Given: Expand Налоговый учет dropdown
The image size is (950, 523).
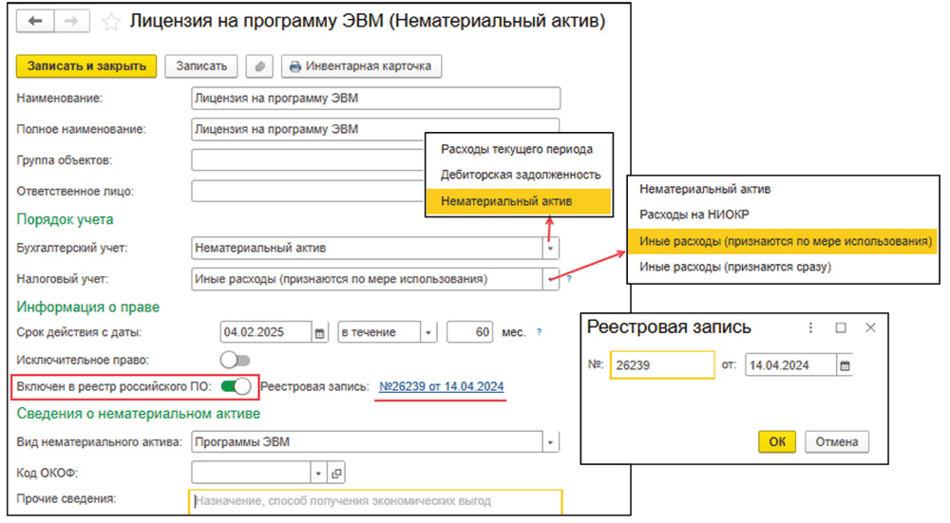Looking at the screenshot, I should [x=552, y=279].
